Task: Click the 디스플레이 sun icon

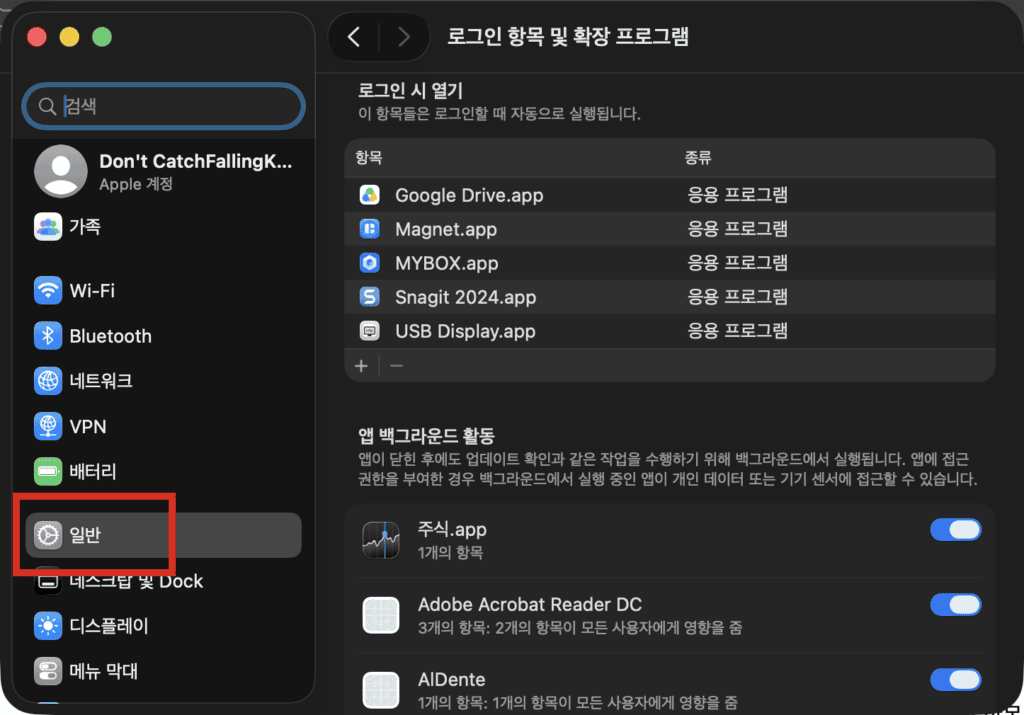Action: (48, 626)
